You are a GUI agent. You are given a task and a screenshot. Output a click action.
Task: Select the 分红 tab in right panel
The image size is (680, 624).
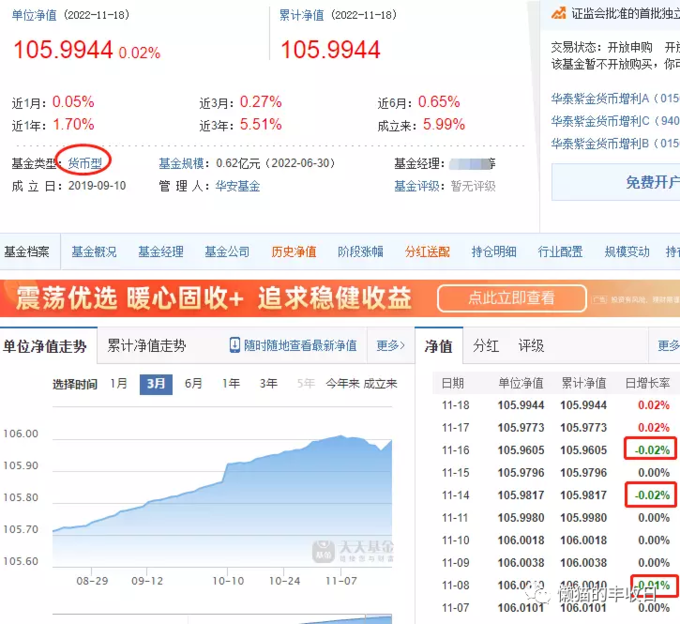tap(486, 346)
